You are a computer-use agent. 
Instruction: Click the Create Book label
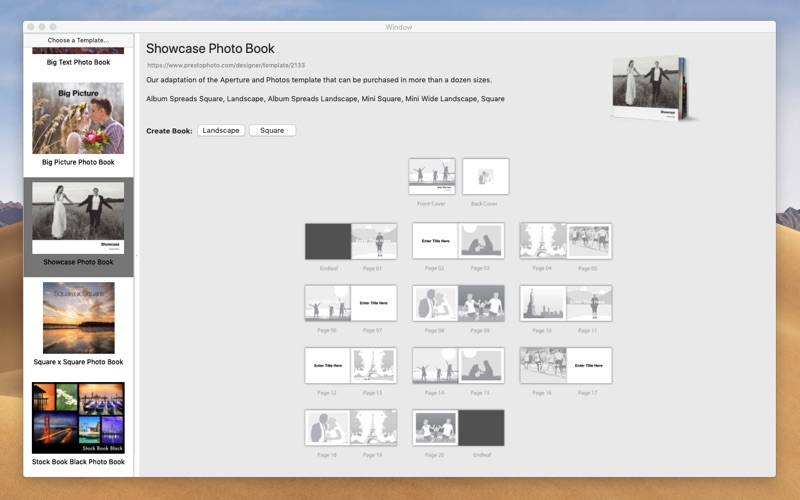[169, 131]
